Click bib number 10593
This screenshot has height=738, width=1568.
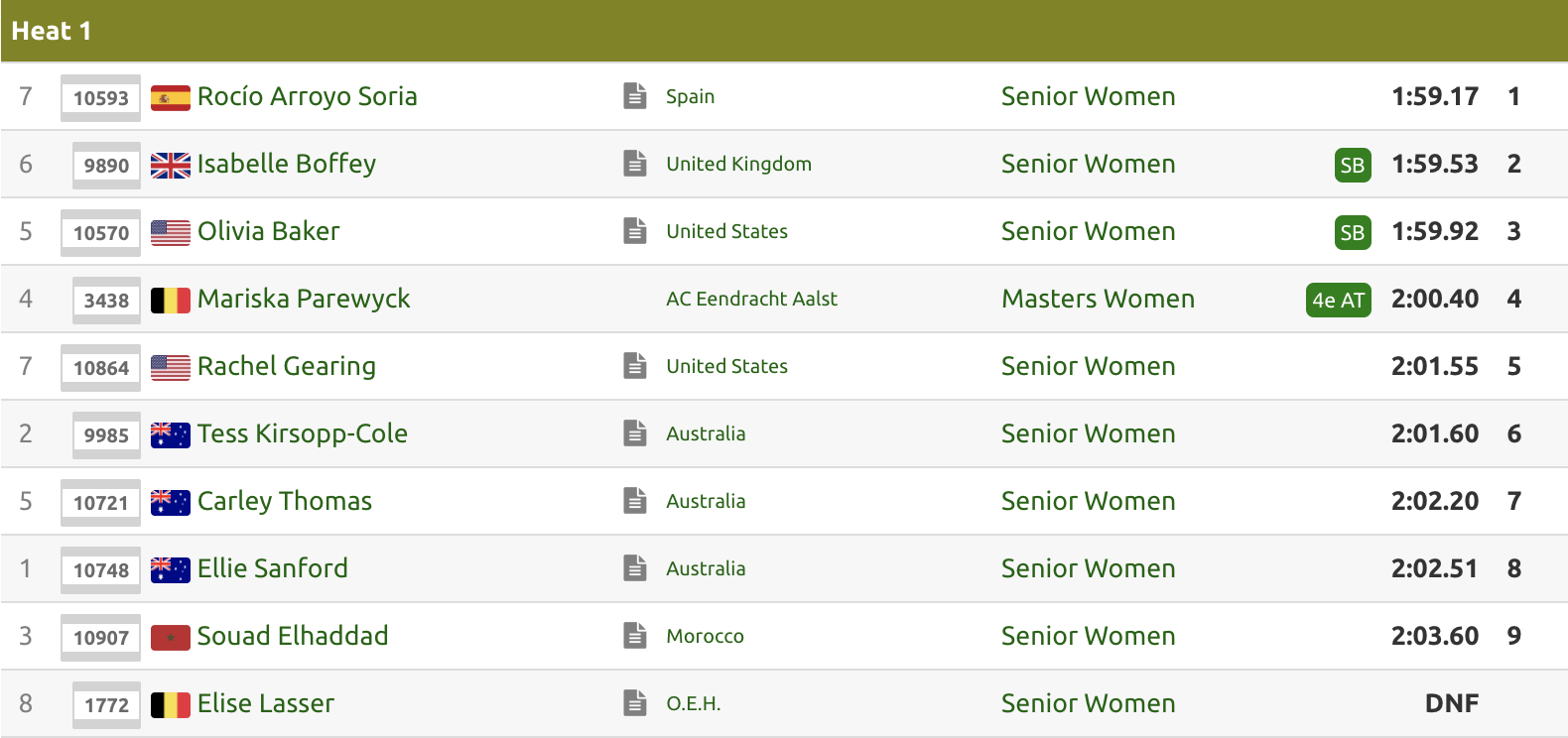(101, 98)
